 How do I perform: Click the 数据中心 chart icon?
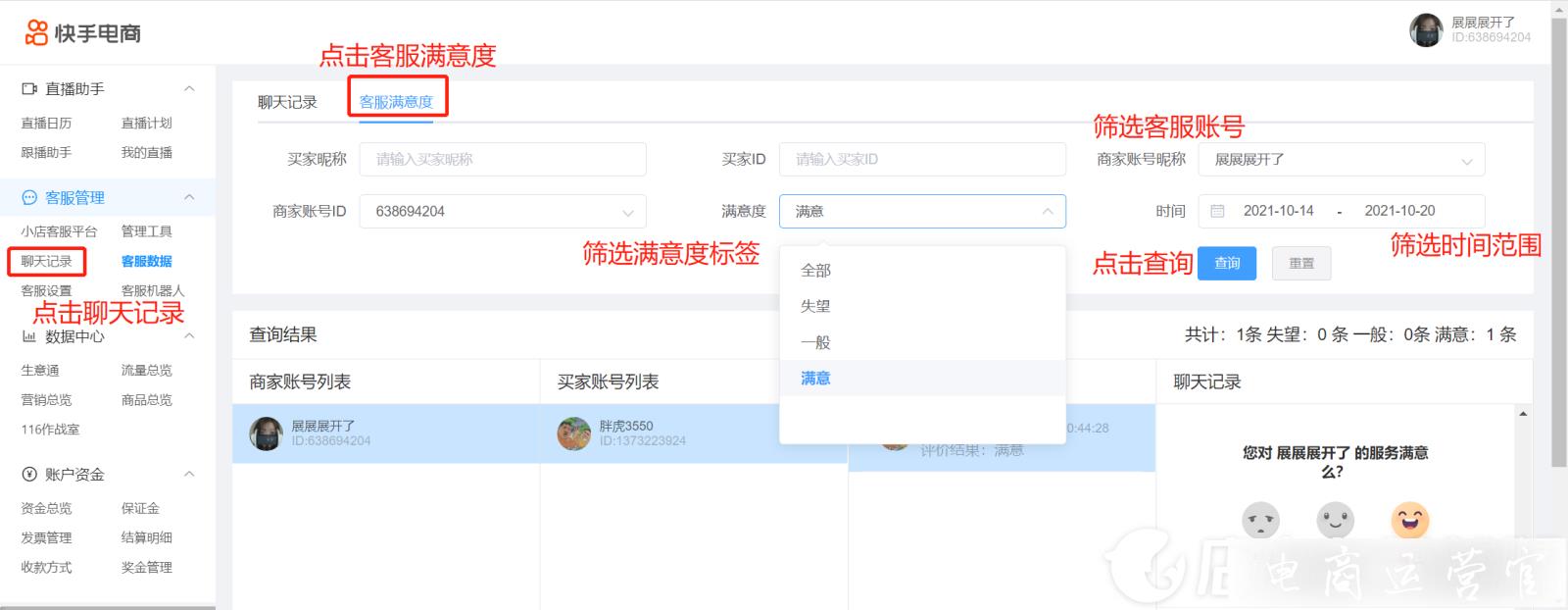pos(29,336)
